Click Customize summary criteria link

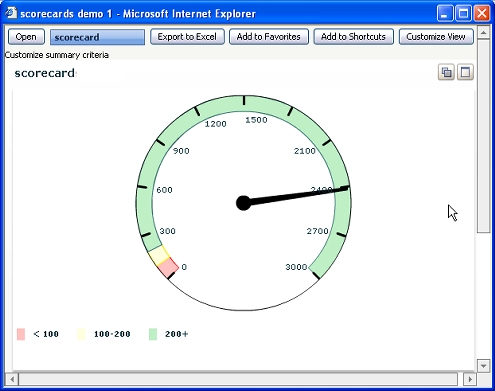pos(57,55)
